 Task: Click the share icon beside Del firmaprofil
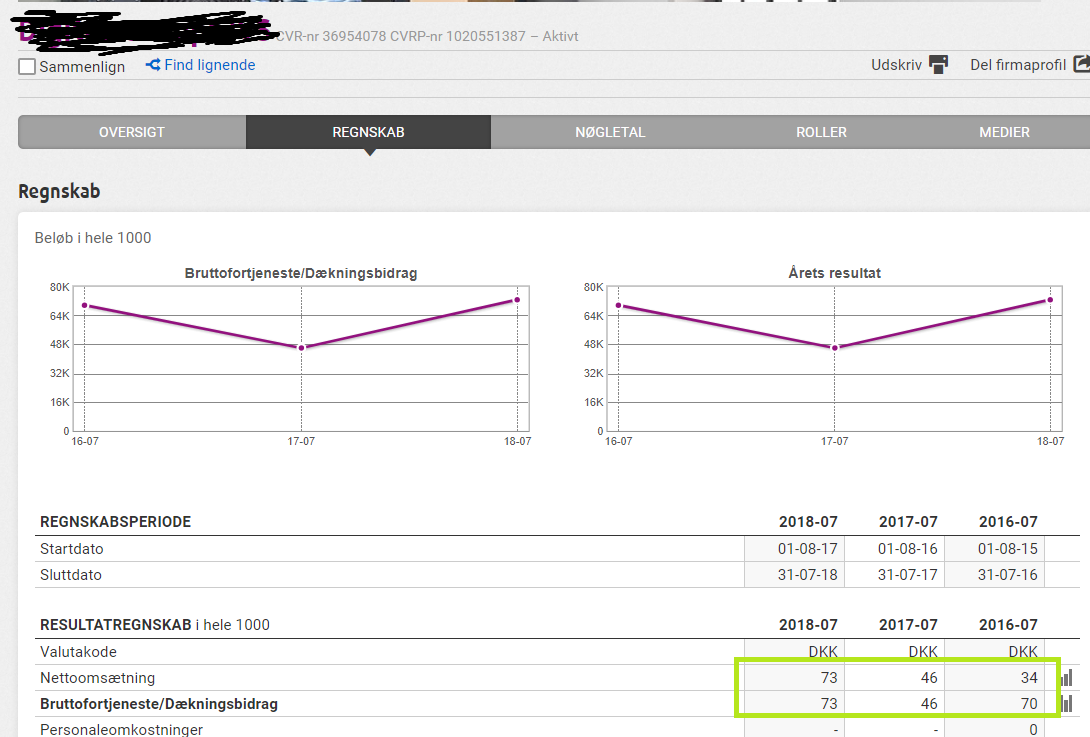pos(1081,64)
